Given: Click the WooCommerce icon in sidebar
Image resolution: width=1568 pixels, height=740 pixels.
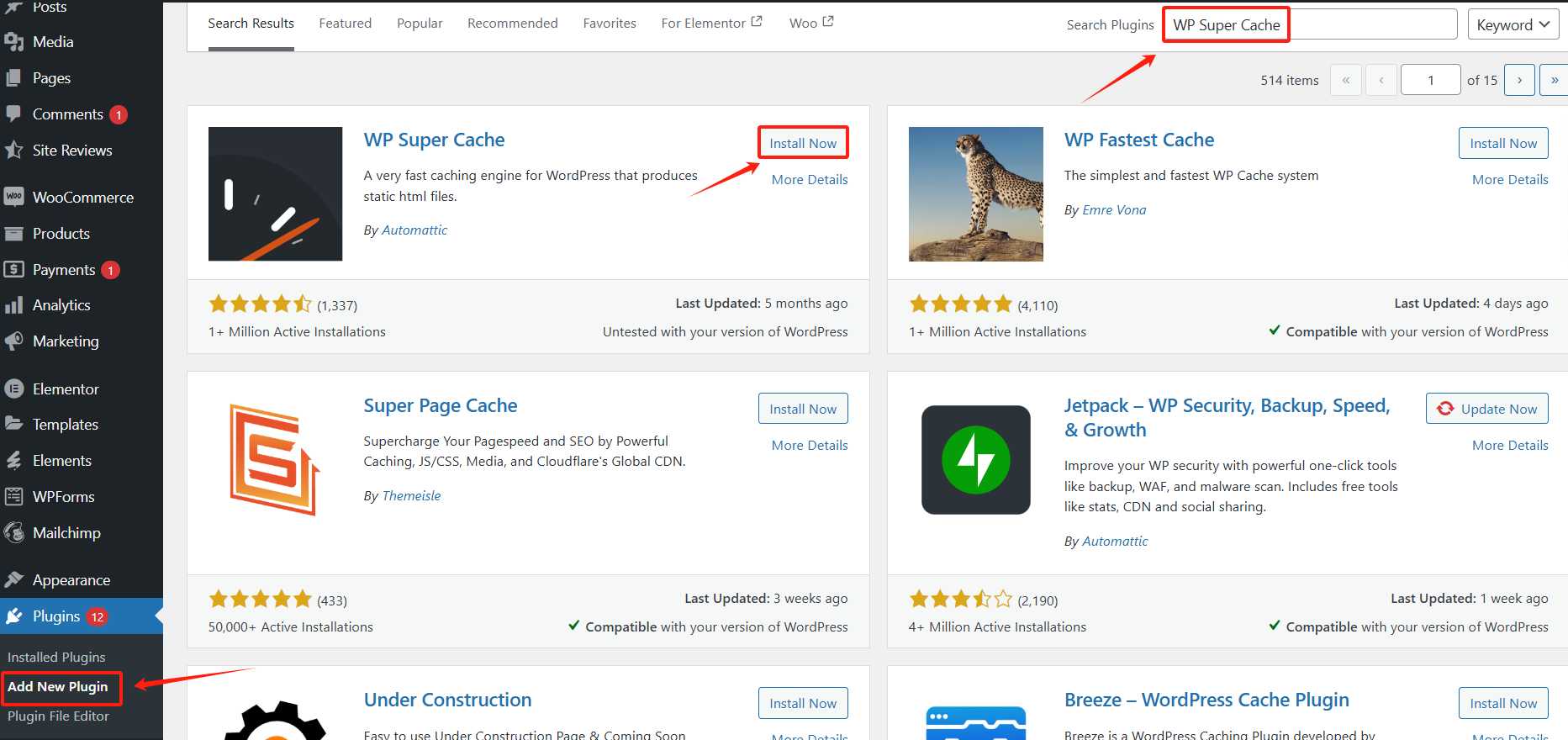Looking at the screenshot, I should (x=13, y=197).
